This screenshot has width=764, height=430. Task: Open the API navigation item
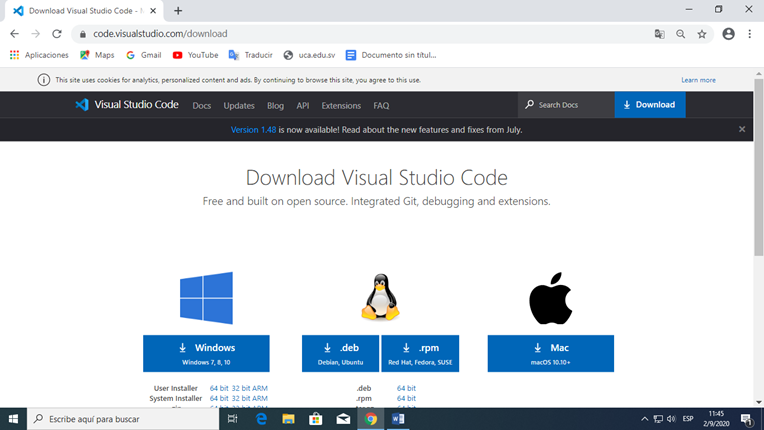(x=303, y=106)
